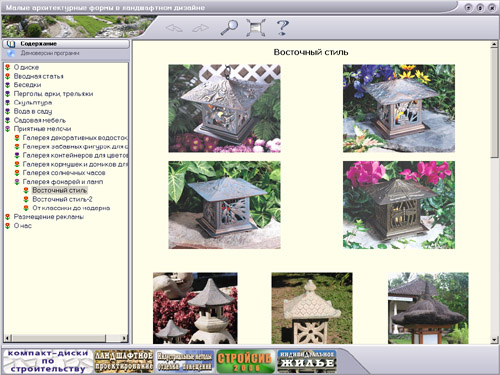Click the carved stone lantern on grass photo
Image resolution: width=500 pixels, height=375 pixels.
[312, 308]
